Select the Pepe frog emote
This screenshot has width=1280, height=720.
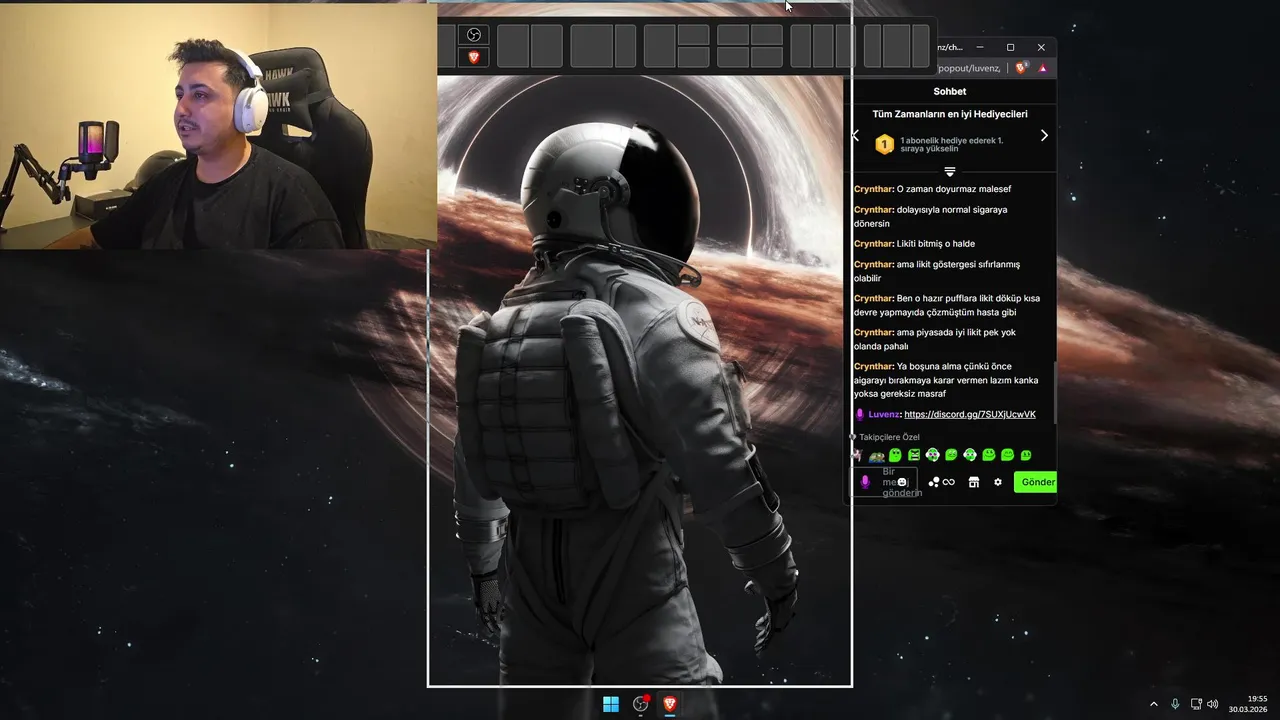(x=876, y=456)
